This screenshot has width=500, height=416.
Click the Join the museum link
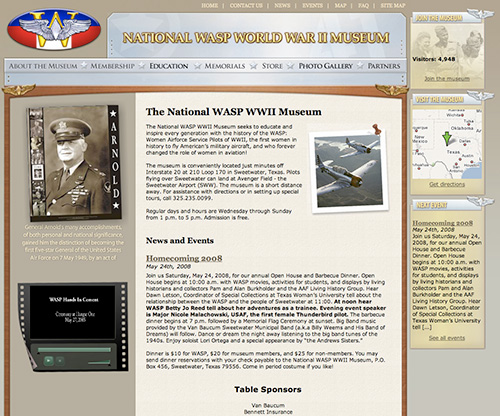pos(447,79)
